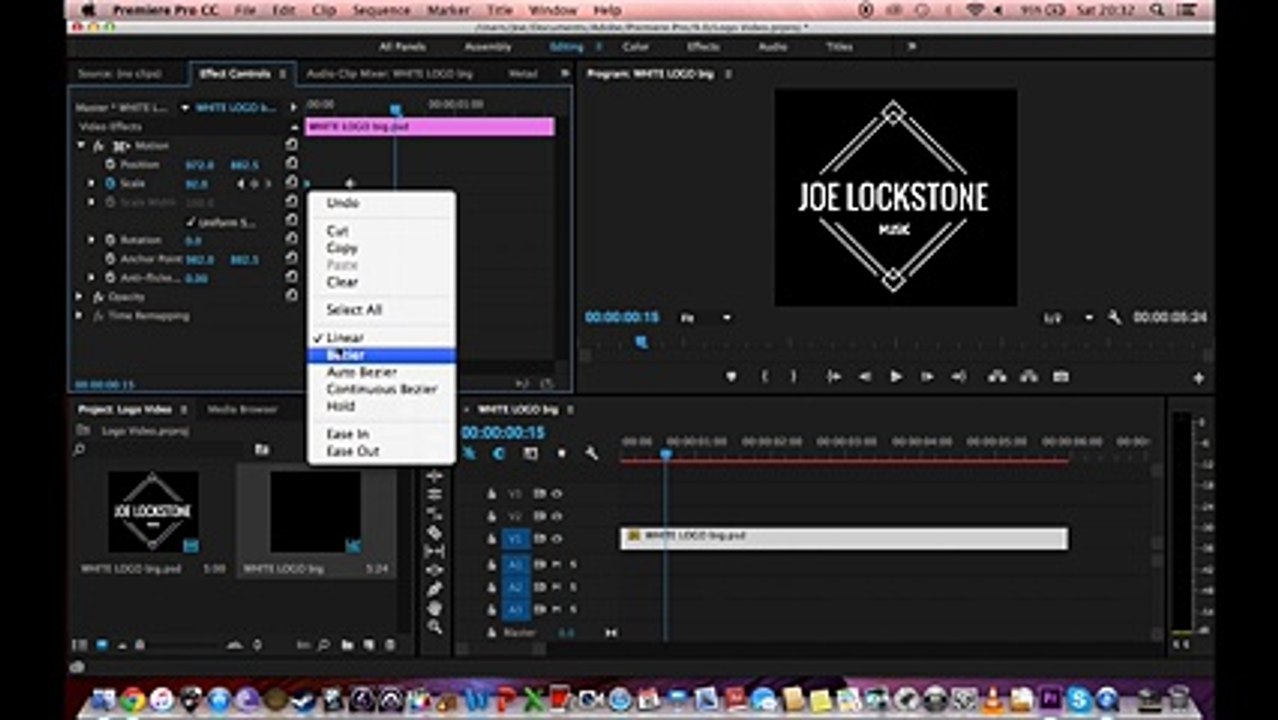Expand the Opacity effect
This screenshot has height=720, width=1278.
click(x=81, y=297)
